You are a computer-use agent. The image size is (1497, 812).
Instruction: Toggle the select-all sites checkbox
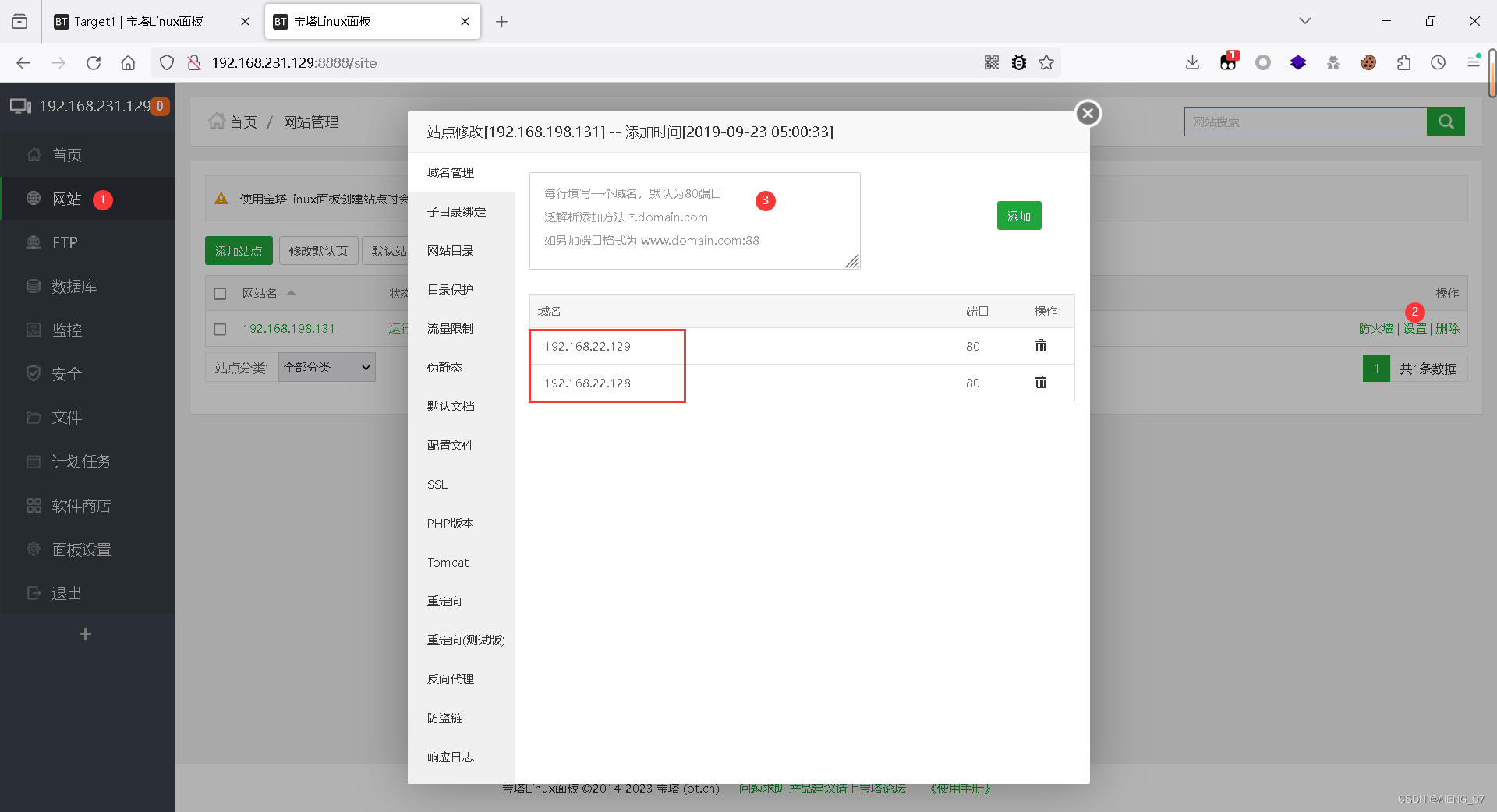(220, 294)
